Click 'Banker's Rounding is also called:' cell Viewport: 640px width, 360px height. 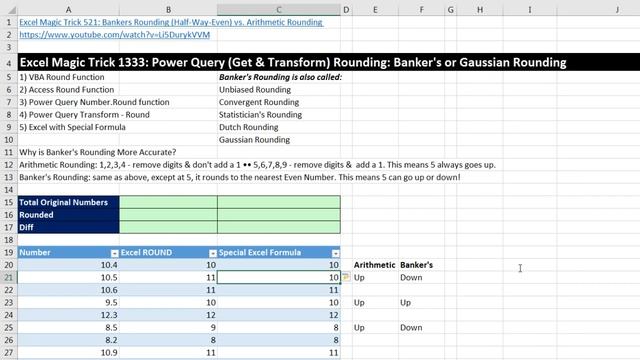tap(279, 77)
